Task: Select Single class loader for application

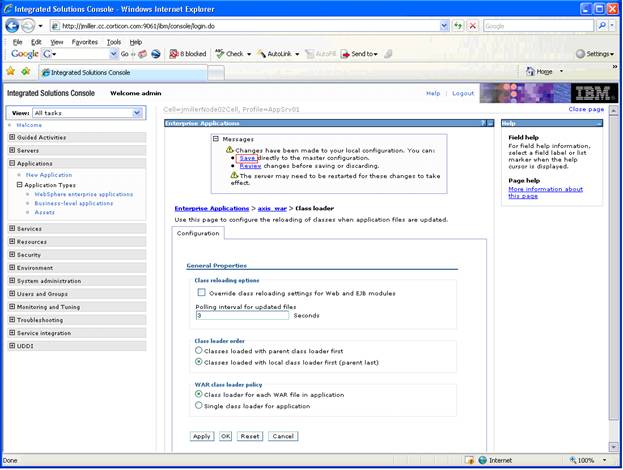Action: [x=199, y=406]
